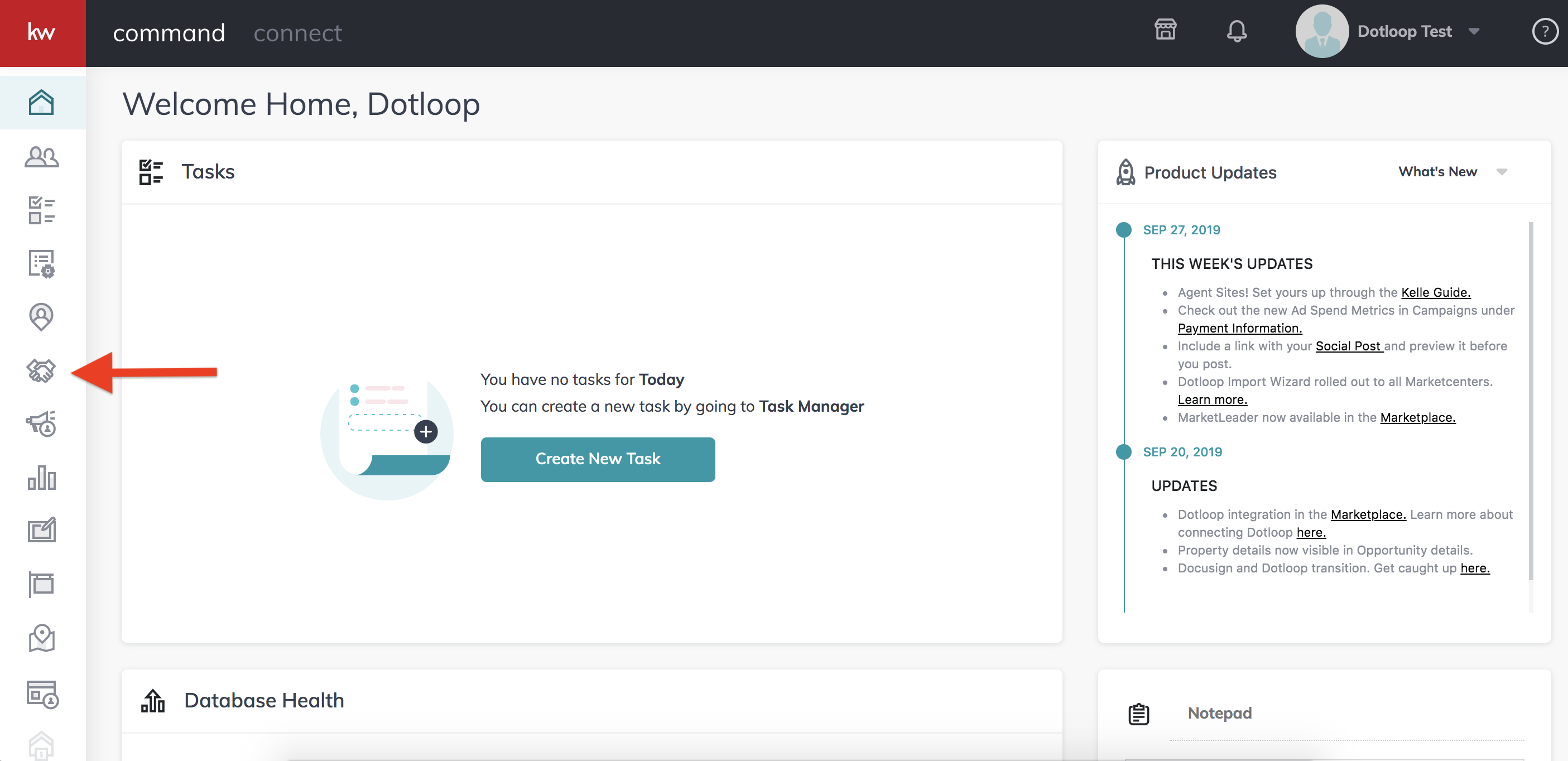Image resolution: width=1568 pixels, height=761 pixels.
Task: Expand the What's New dropdown
Action: tap(1454, 172)
